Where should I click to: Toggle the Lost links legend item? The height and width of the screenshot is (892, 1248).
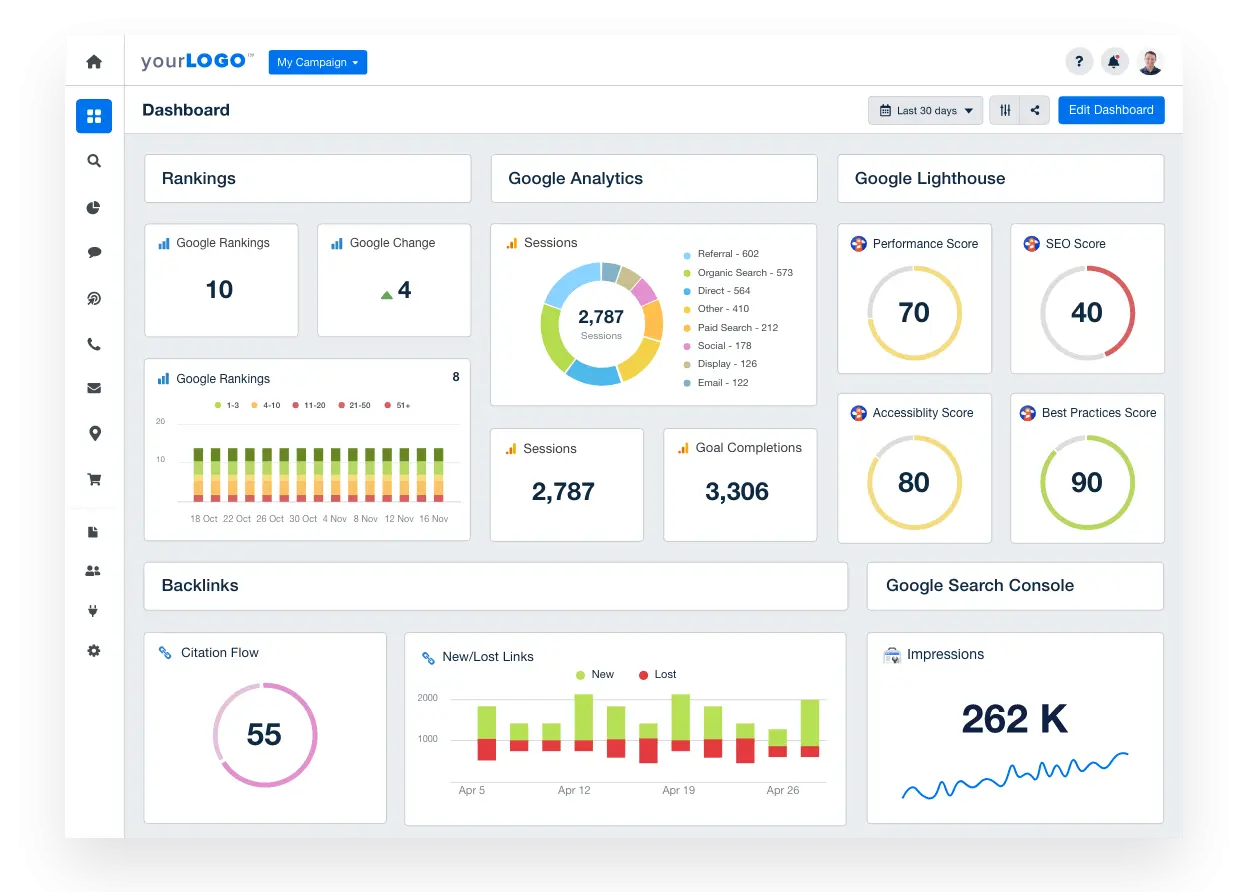(656, 674)
